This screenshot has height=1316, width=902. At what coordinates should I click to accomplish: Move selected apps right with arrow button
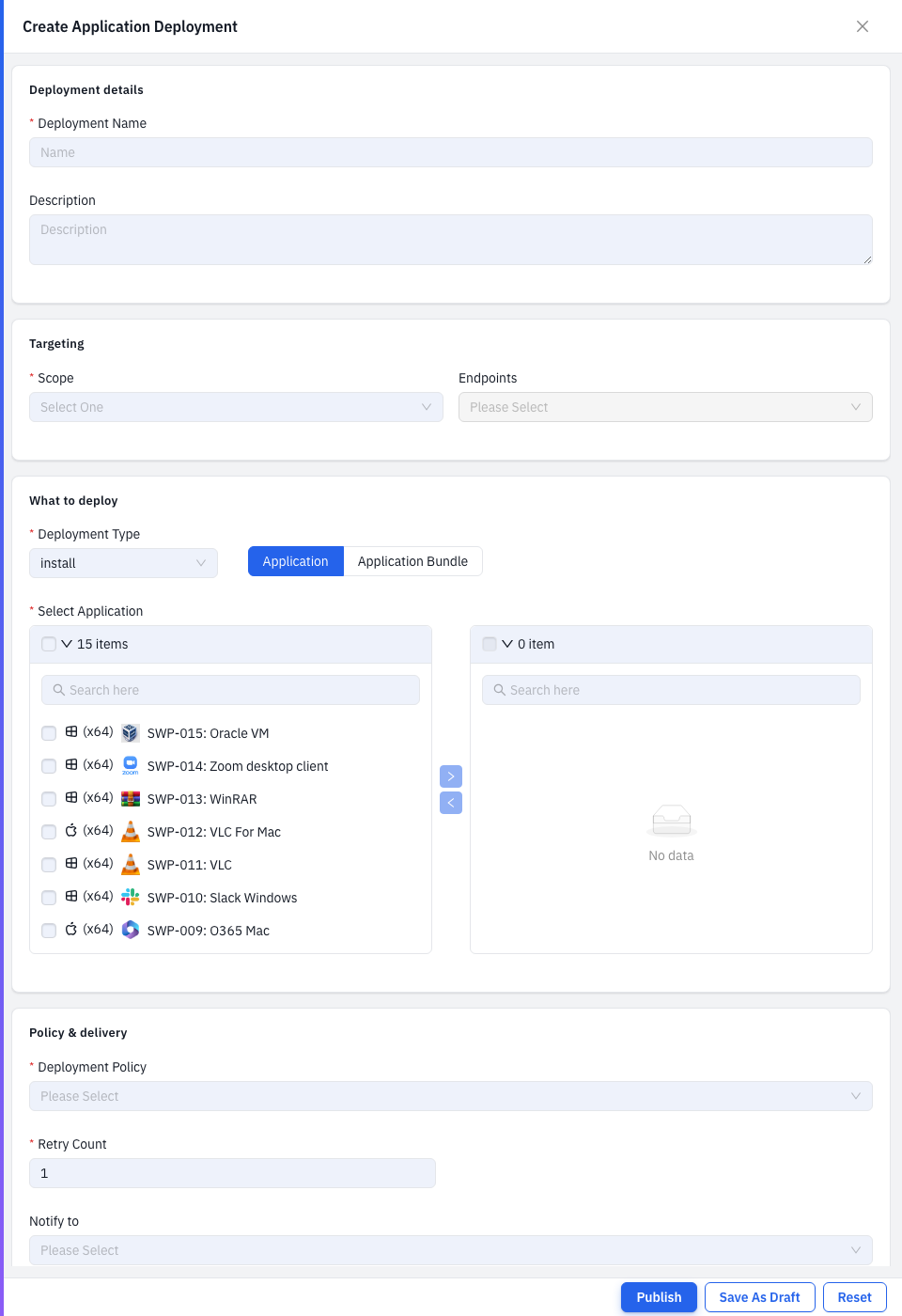point(451,776)
